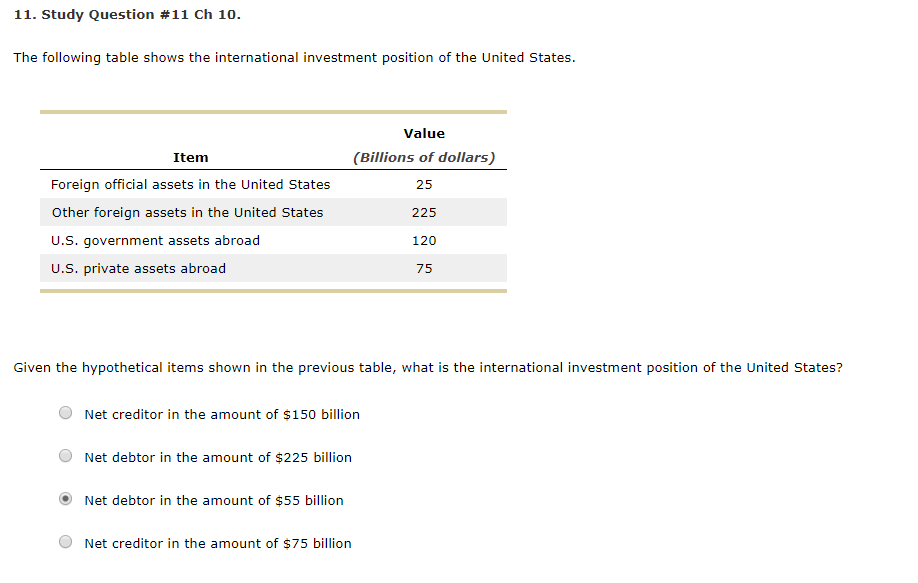
Task: Select the 'U.S. government assets abroad' row
Action: pos(154,240)
